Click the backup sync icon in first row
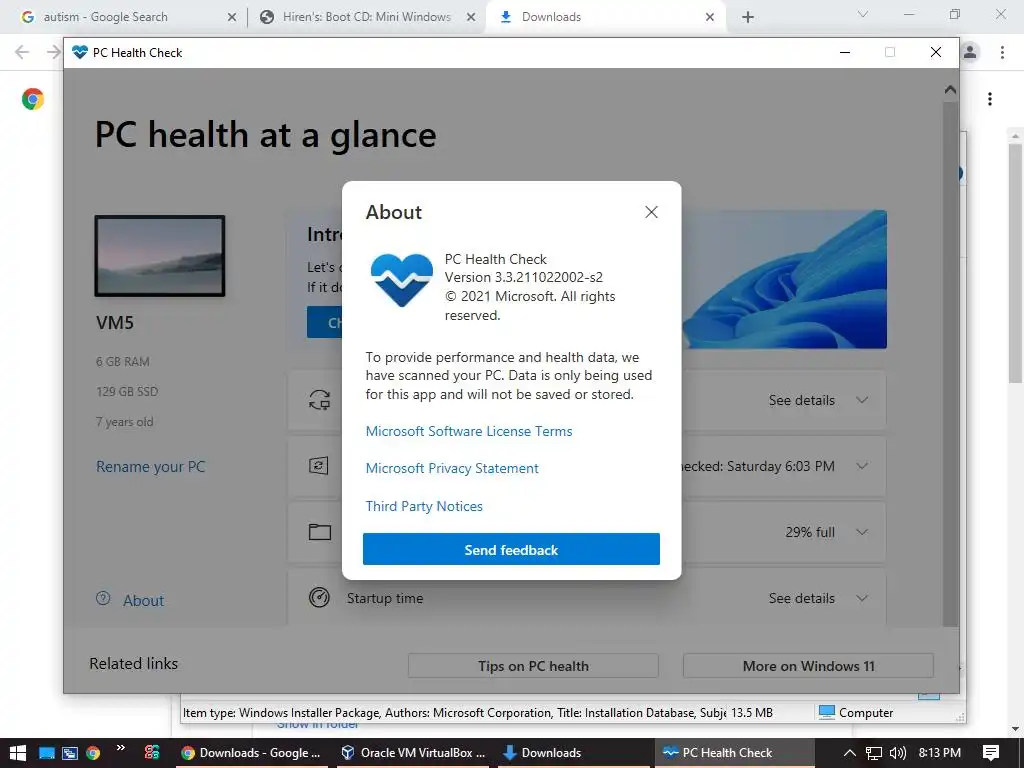 [319, 400]
